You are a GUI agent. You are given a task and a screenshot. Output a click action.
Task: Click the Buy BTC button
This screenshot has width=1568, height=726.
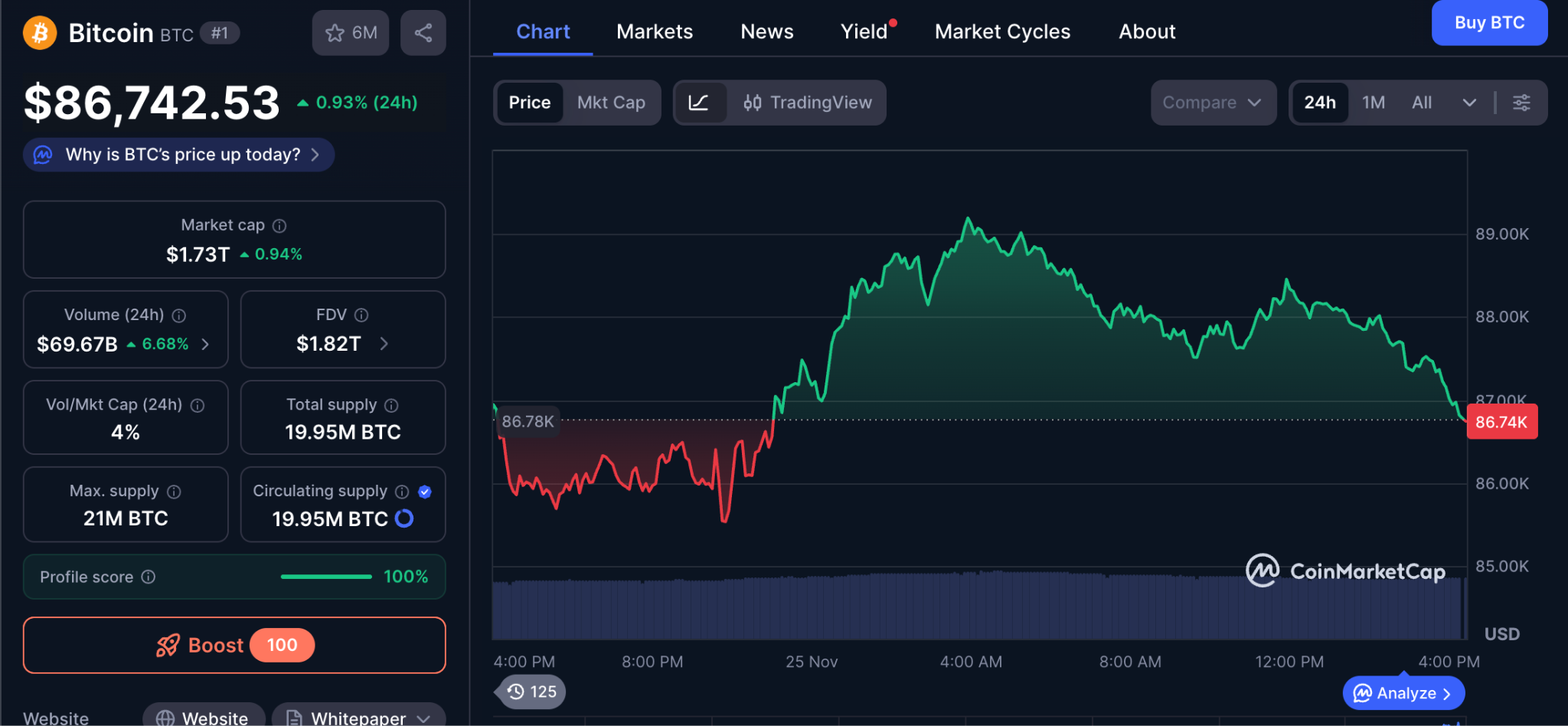1488,23
